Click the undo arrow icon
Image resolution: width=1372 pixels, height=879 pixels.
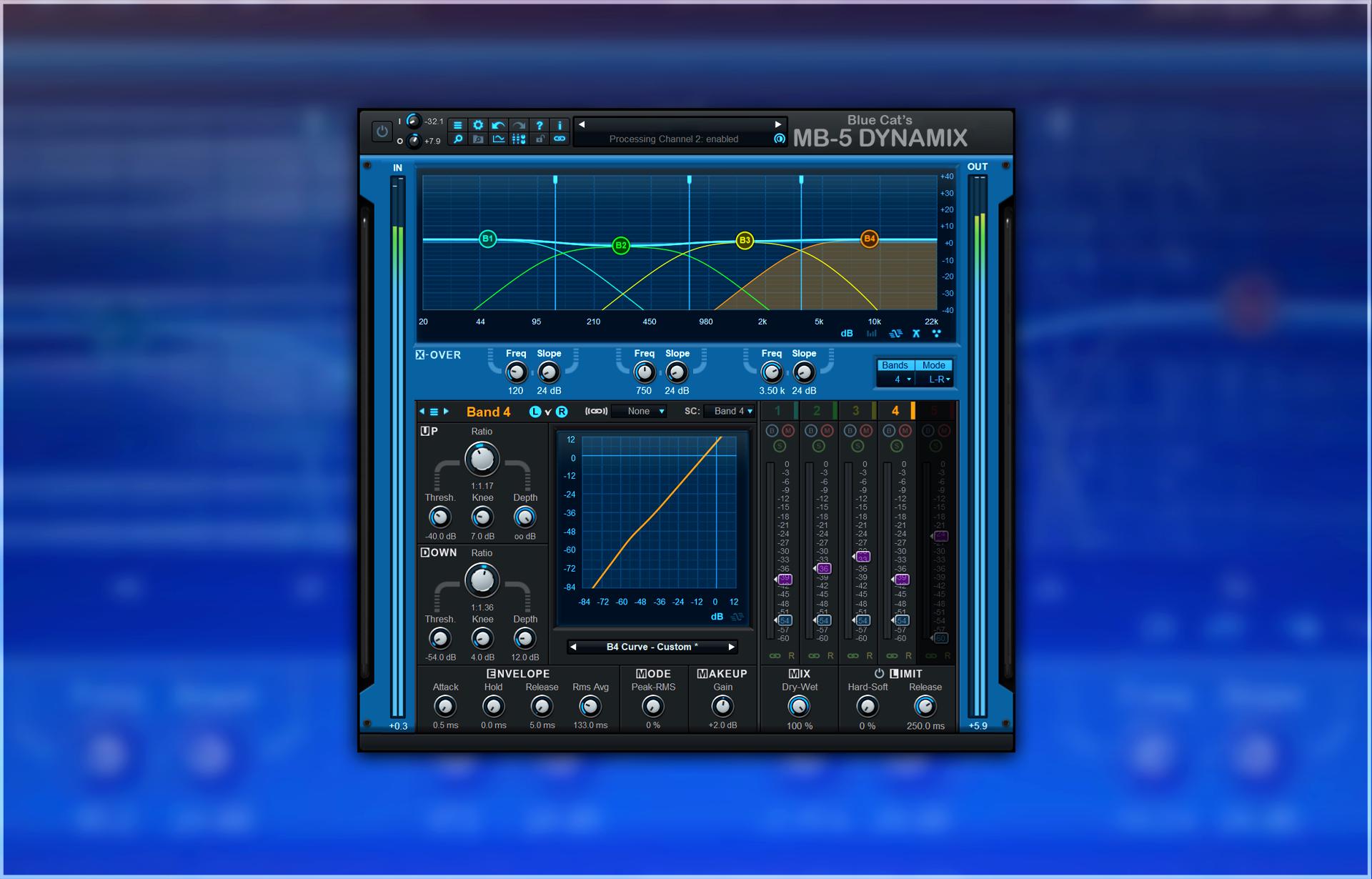(498, 125)
